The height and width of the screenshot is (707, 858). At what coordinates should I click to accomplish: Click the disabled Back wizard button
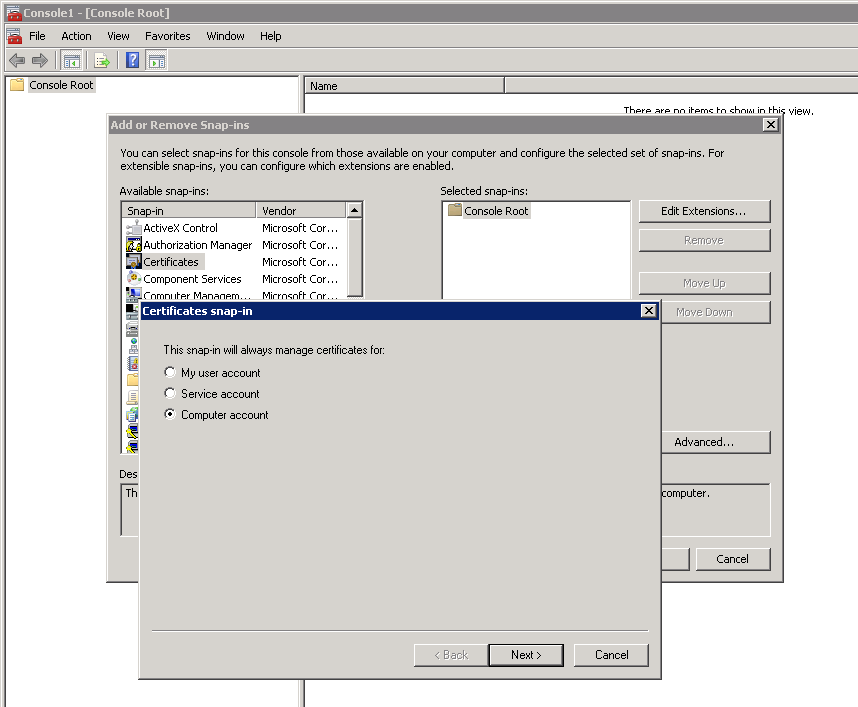click(451, 655)
